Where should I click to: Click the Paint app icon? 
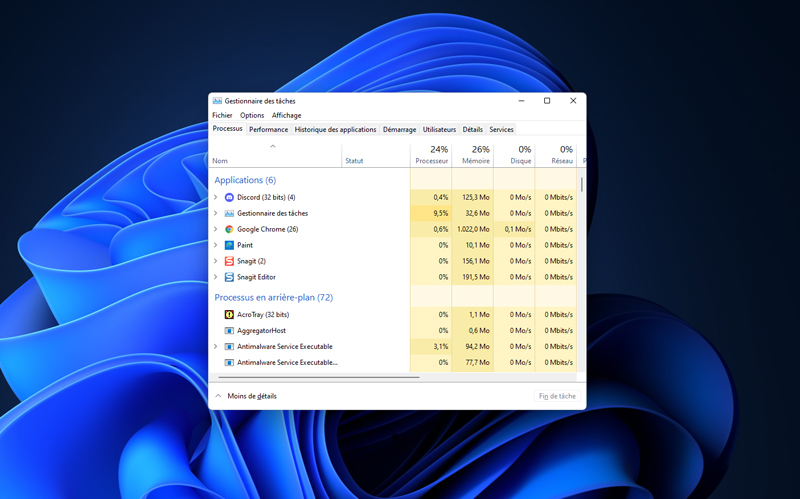click(x=229, y=245)
